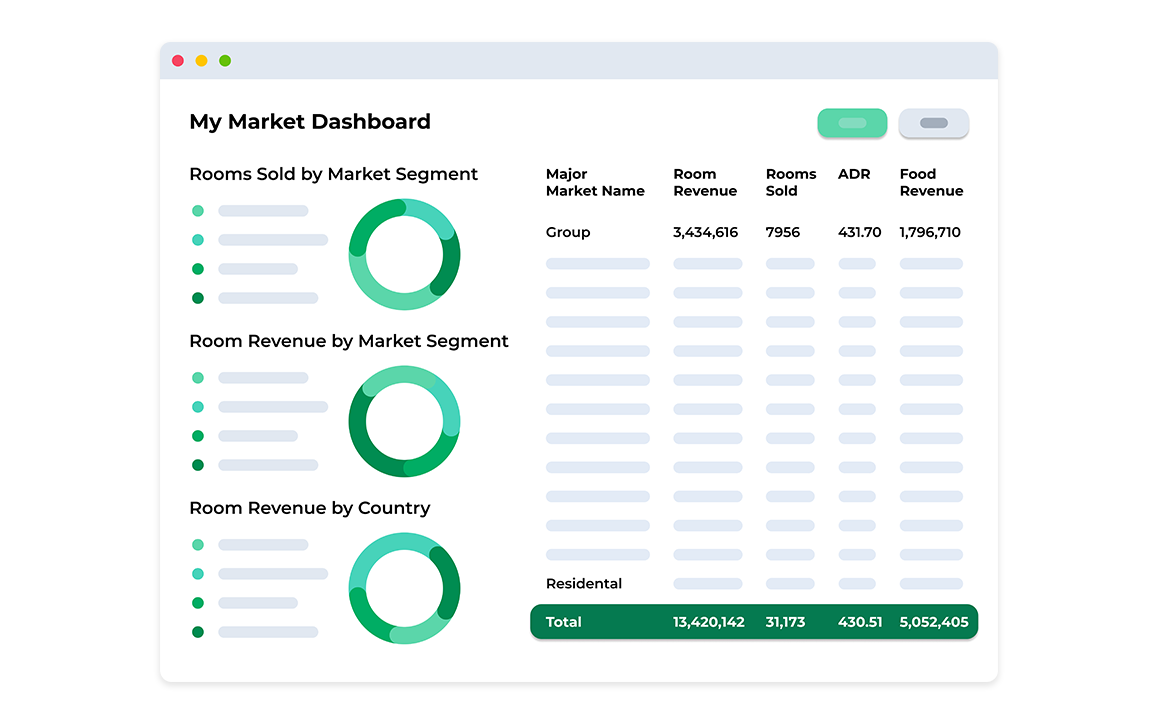The image size is (1158, 723).
Task: Click the Rooms Sold column header
Action: pyautogui.click(x=791, y=182)
